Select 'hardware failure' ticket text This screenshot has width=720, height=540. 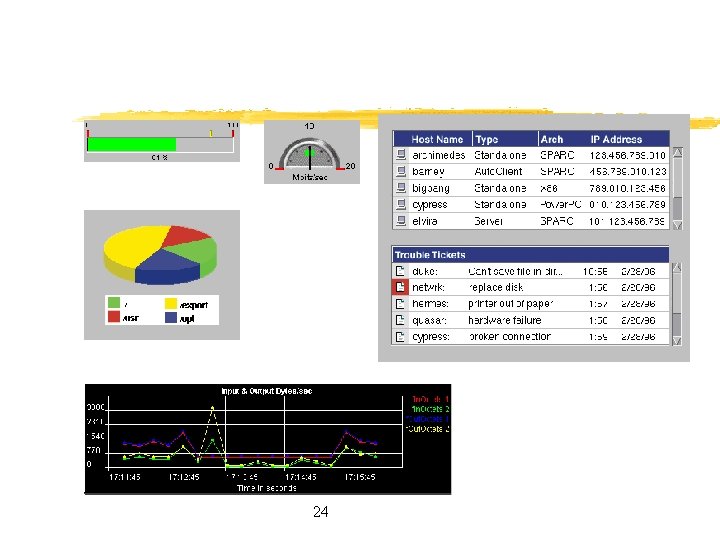click(505, 321)
